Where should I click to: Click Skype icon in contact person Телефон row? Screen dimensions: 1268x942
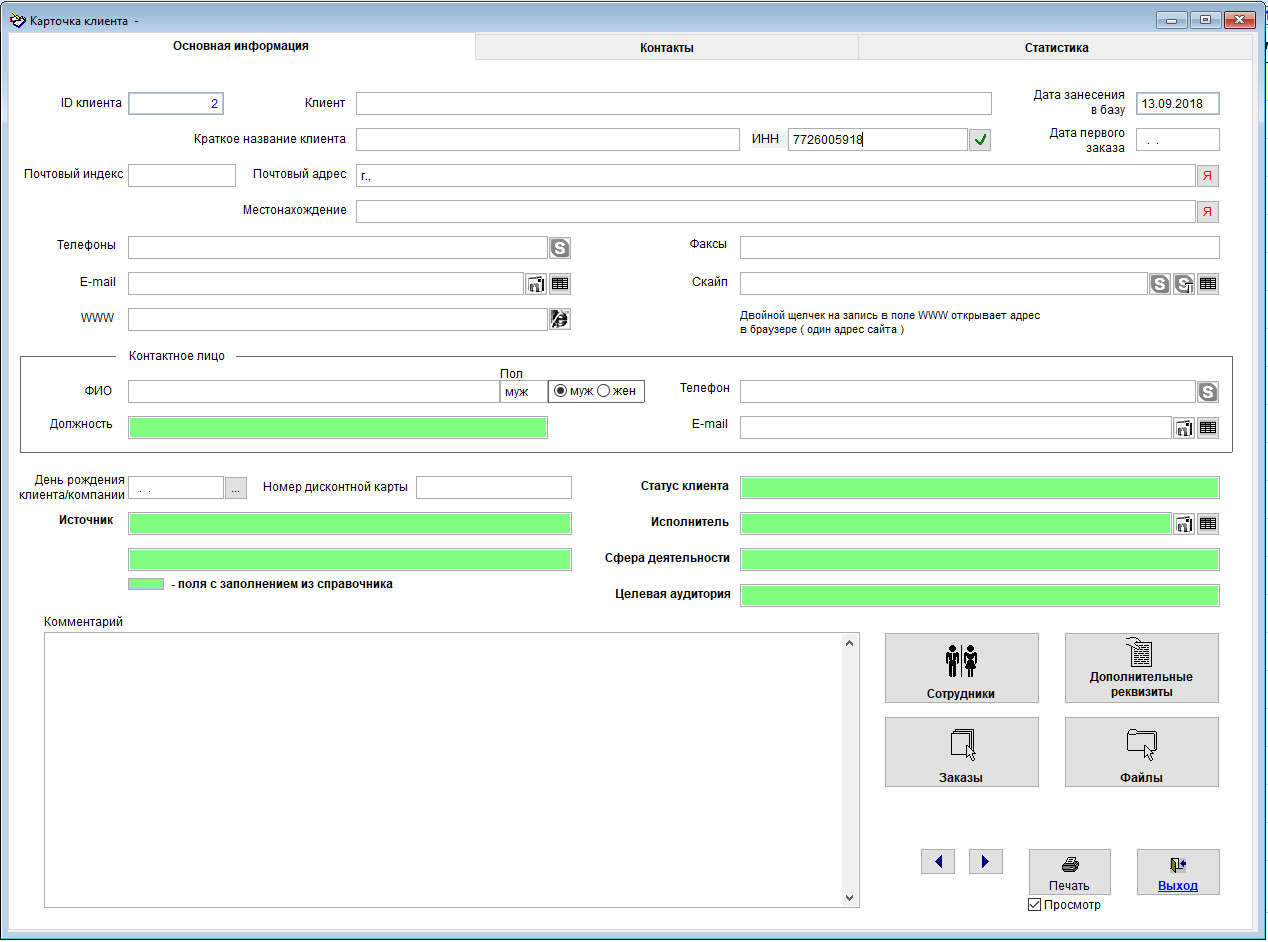[1208, 392]
